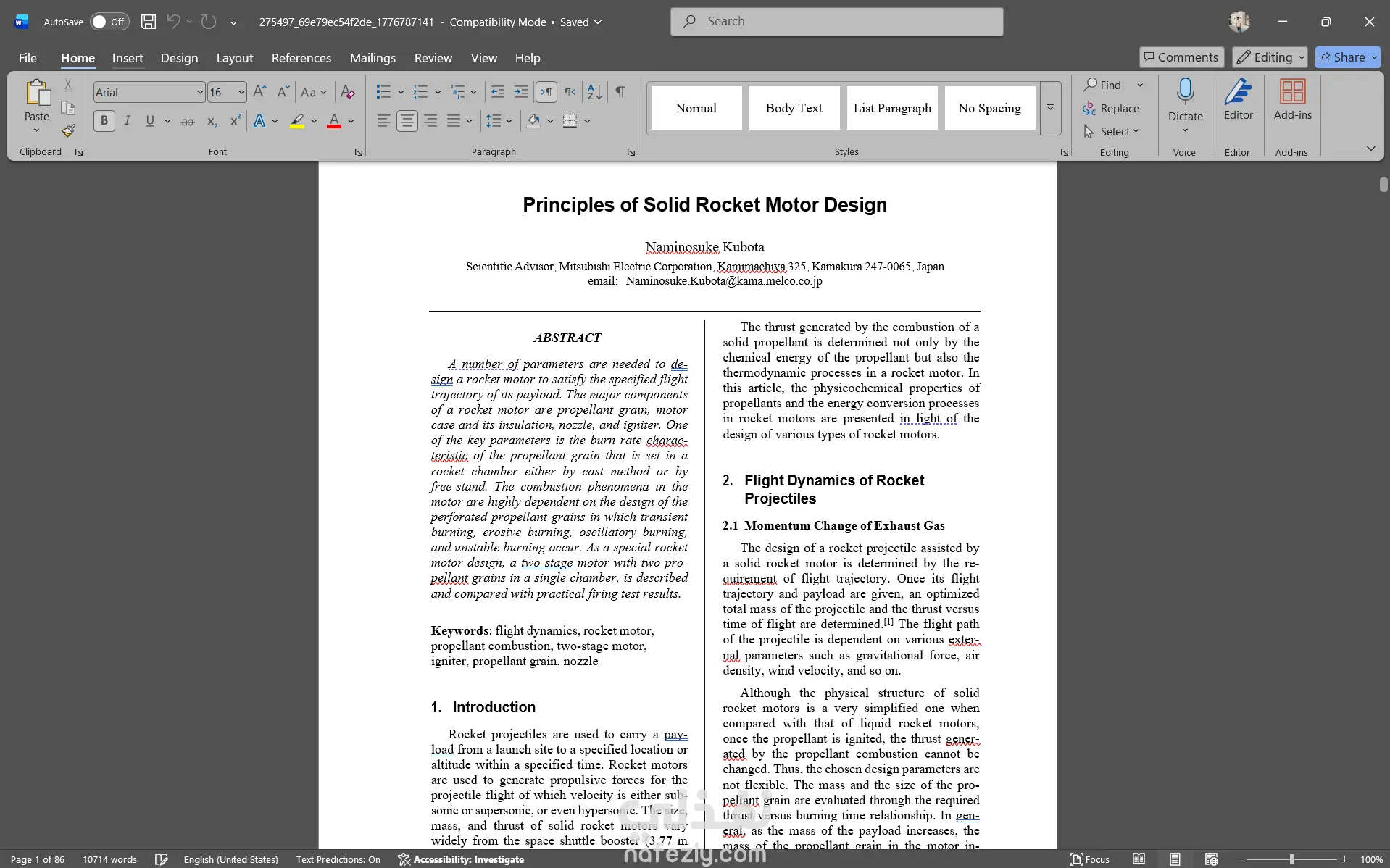The height and width of the screenshot is (868, 1390).
Task: Toggle Bold formatting button
Action: [x=104, y=121]
